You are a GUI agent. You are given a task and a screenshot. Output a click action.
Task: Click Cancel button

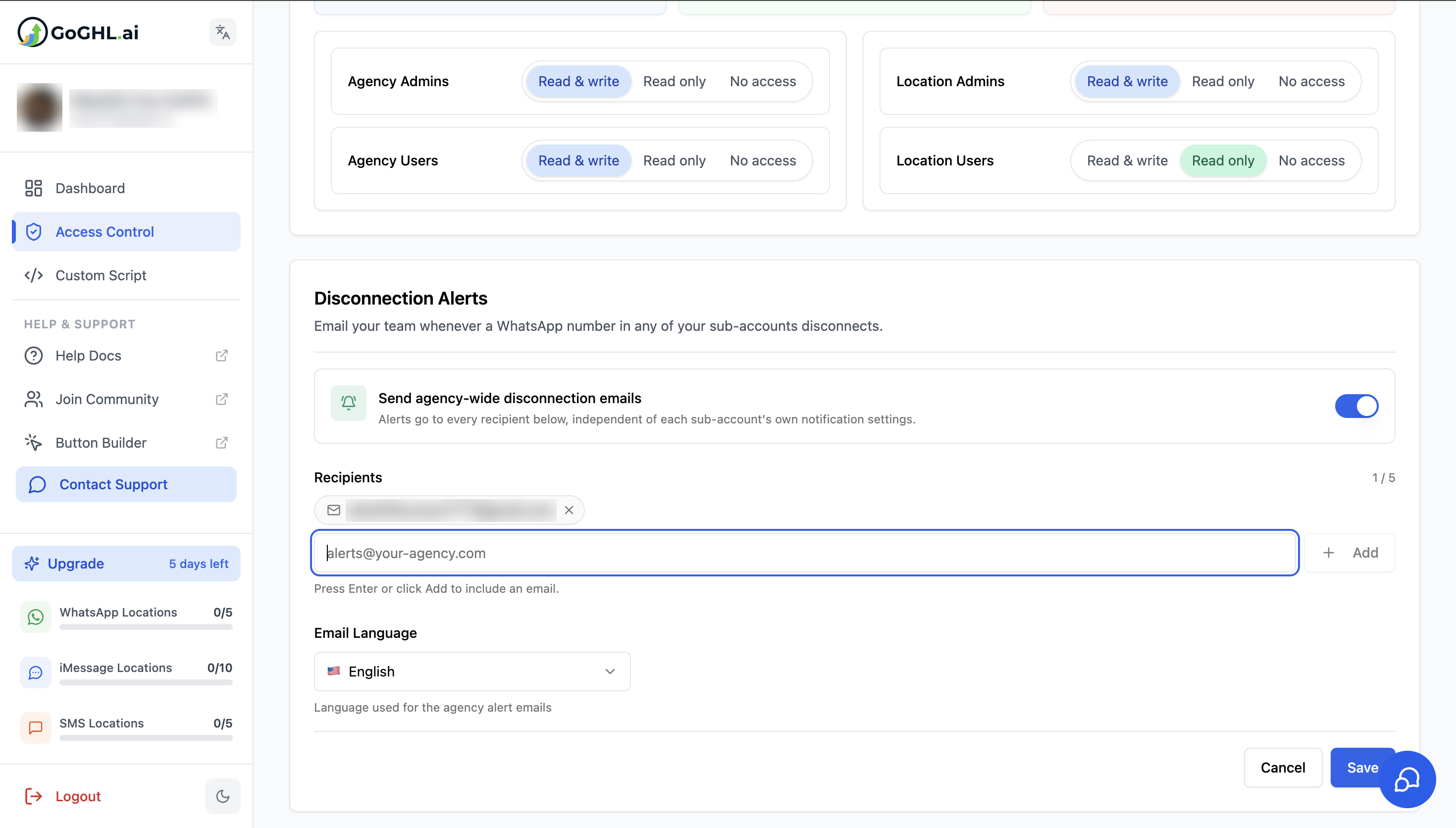click(1283, 768)
